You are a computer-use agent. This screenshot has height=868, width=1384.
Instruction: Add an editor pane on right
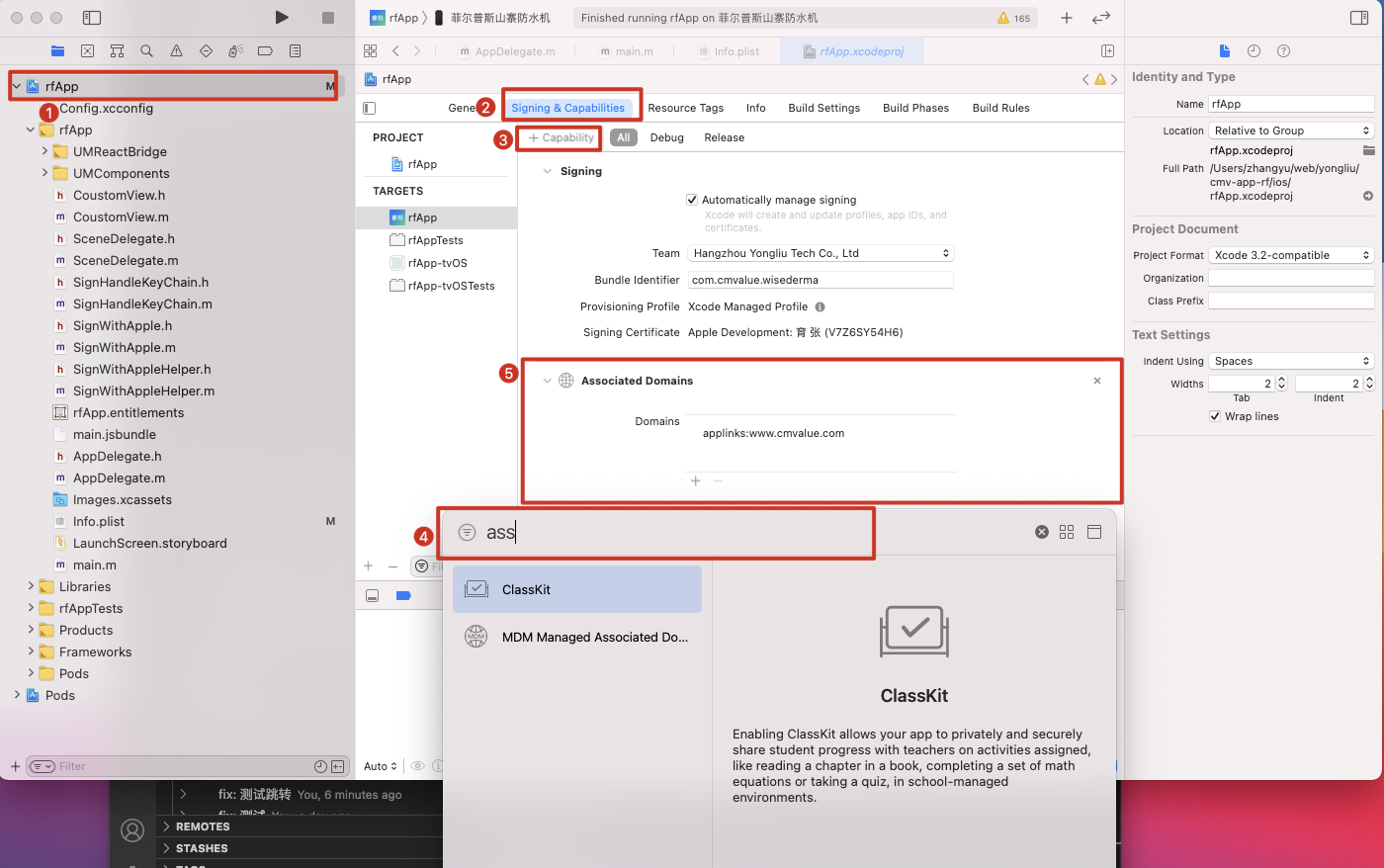coord(1107,51)
